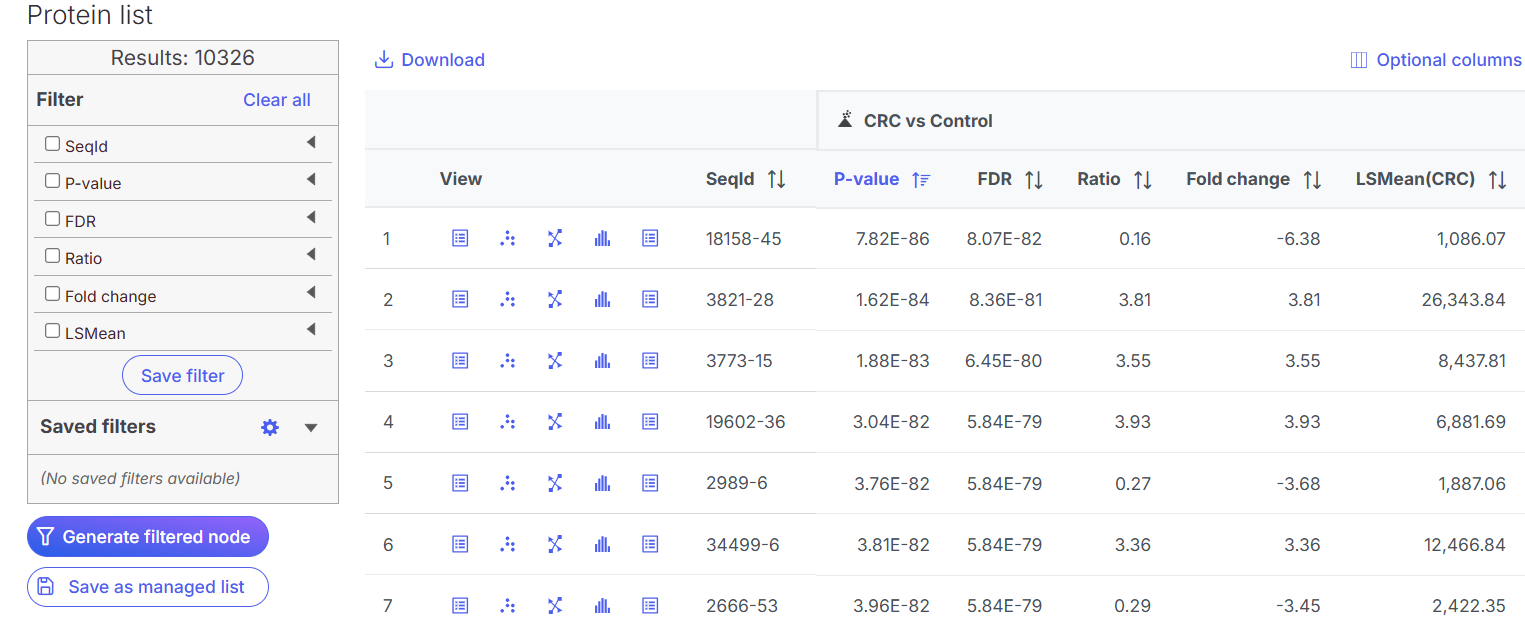Open the Saved filters dropdown arrow

click(311, 428)
